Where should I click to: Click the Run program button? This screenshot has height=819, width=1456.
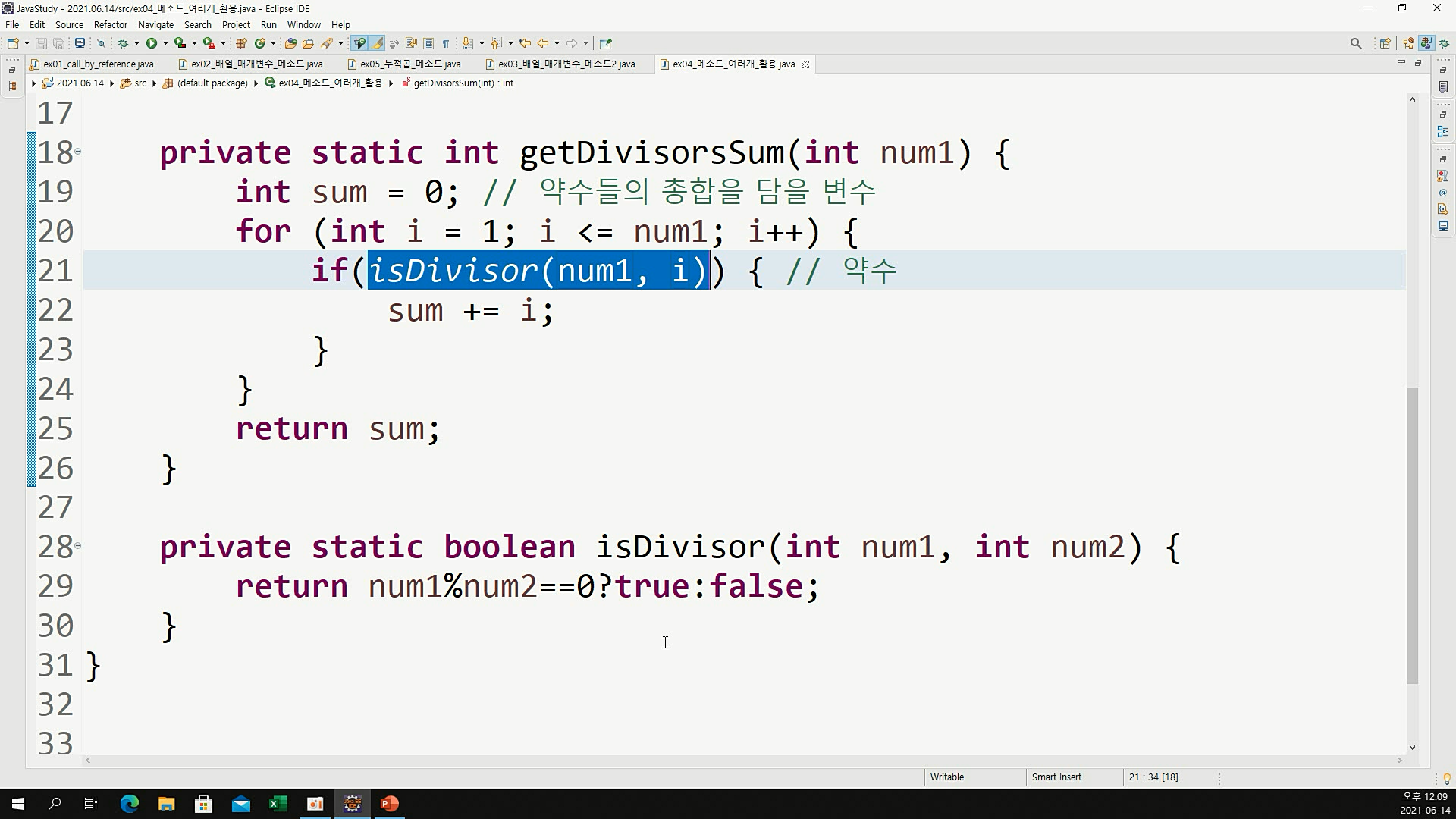coord(152,43)
